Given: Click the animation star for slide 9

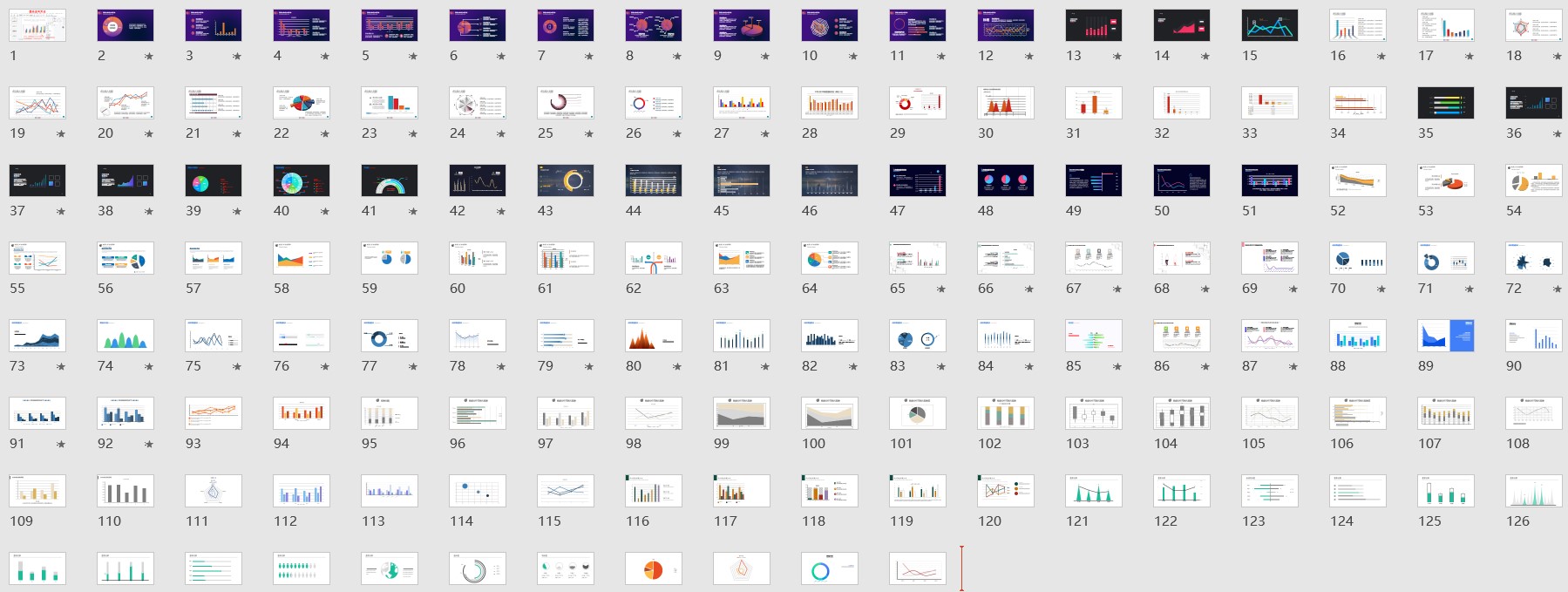Looking at the screenshot, I should coord(765,57).
